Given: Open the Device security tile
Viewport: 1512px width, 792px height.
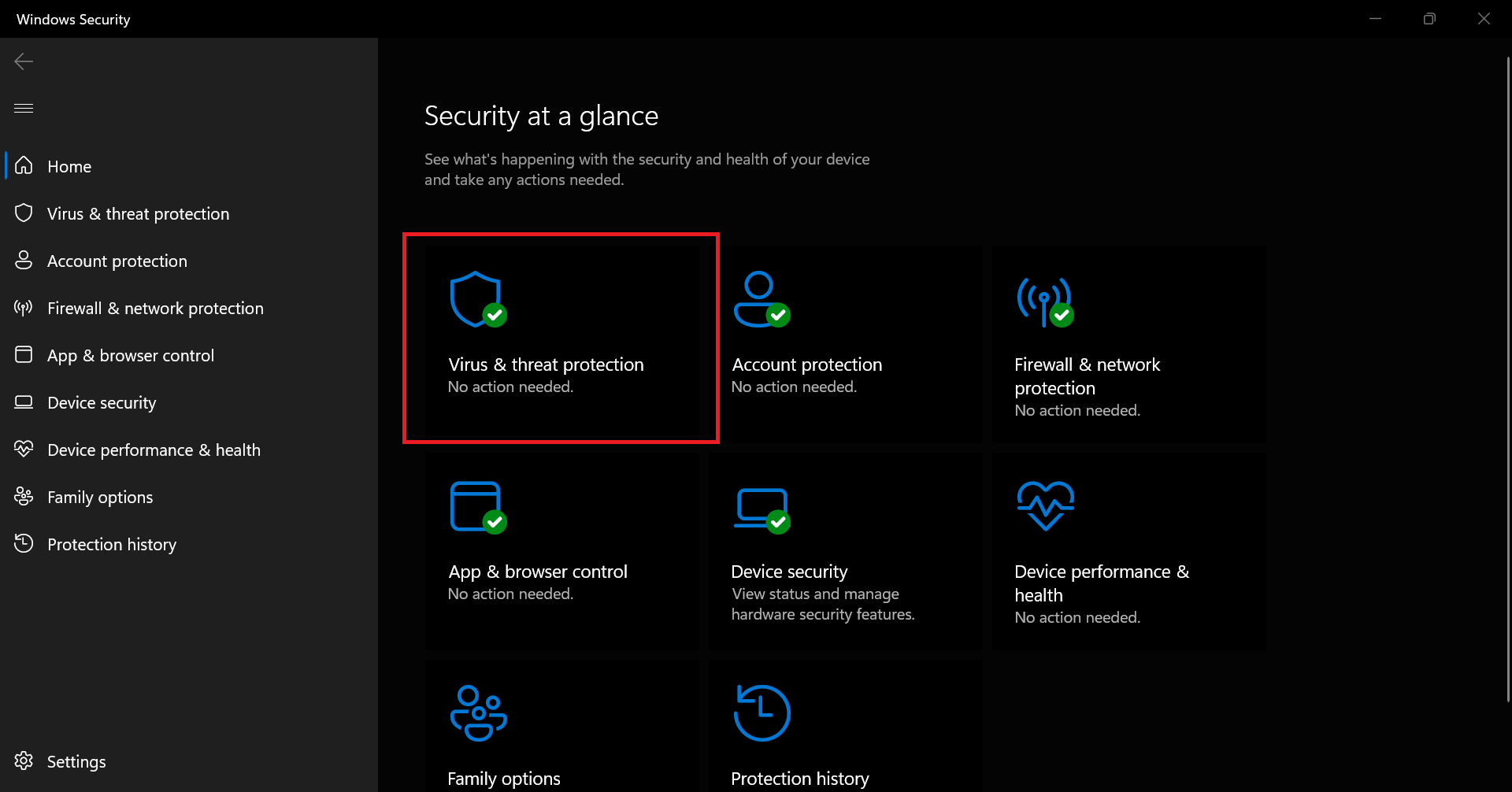Looking at the screenshot, I should click(x=844, y=550).
